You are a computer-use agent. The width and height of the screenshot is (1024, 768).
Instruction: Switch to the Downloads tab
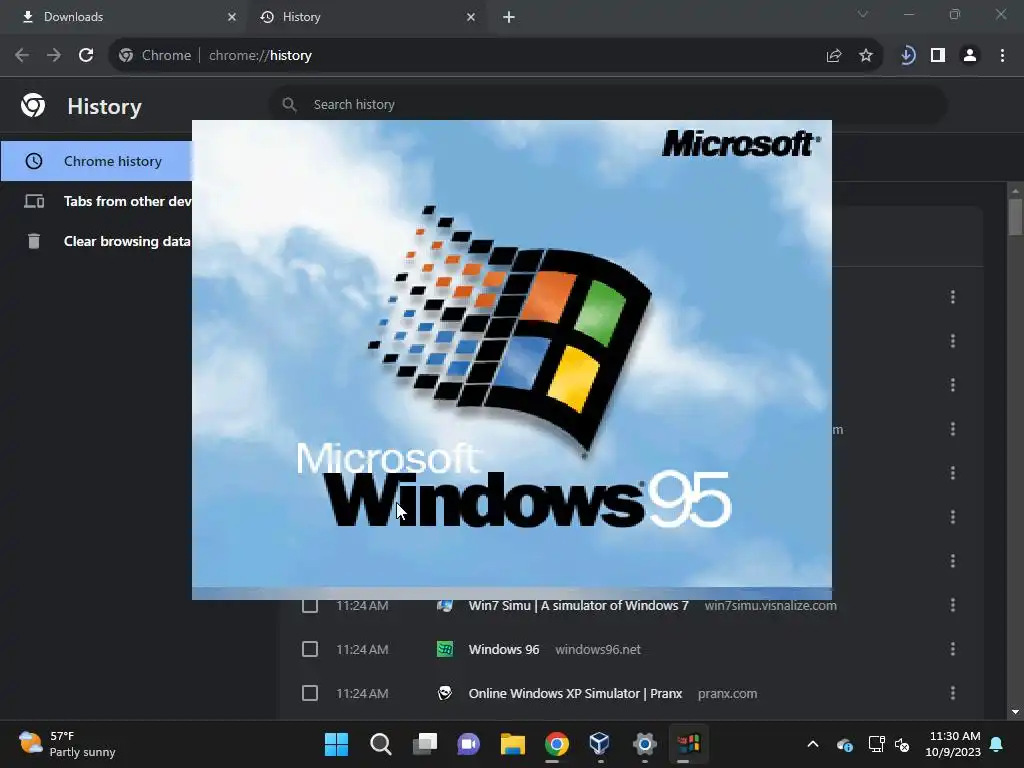[x=123, y=17]
